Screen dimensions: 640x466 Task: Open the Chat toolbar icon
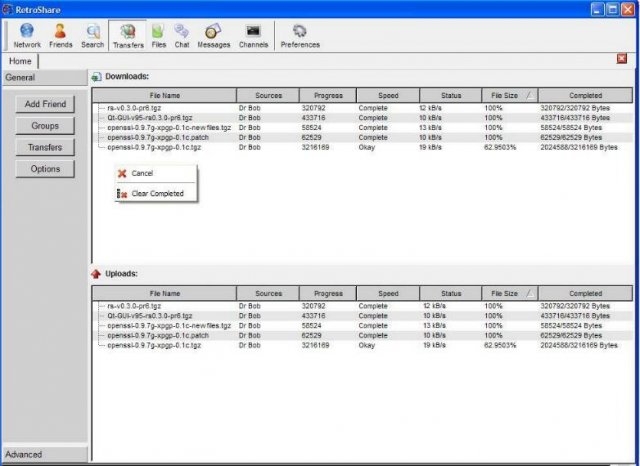[183, 35]
